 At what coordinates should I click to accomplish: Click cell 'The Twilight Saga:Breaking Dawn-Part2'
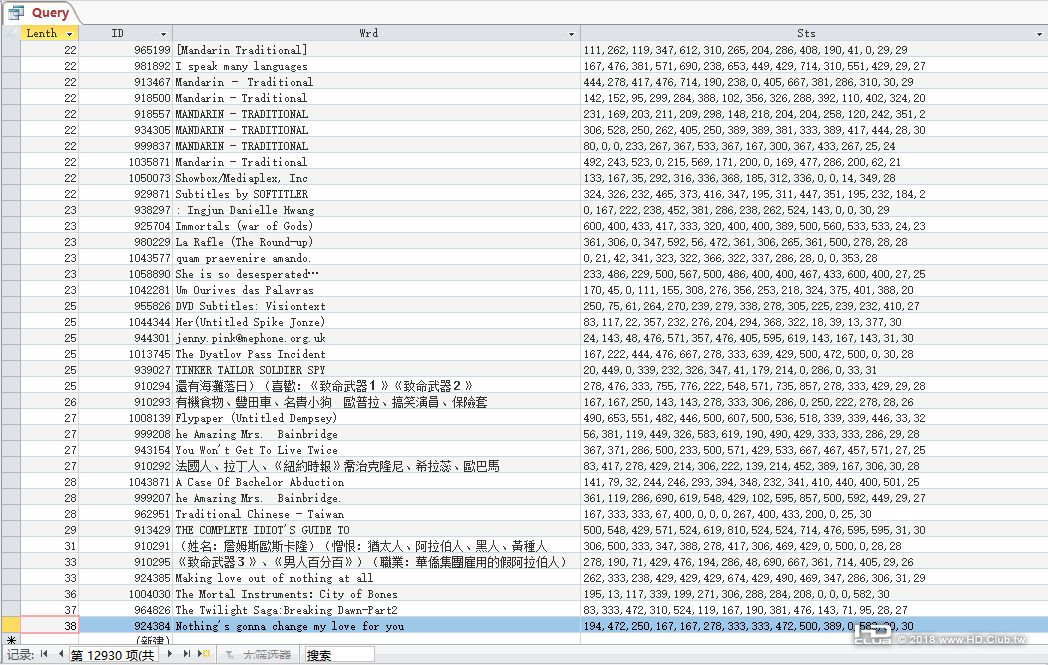pyautogui.click(x=376, y=610)
